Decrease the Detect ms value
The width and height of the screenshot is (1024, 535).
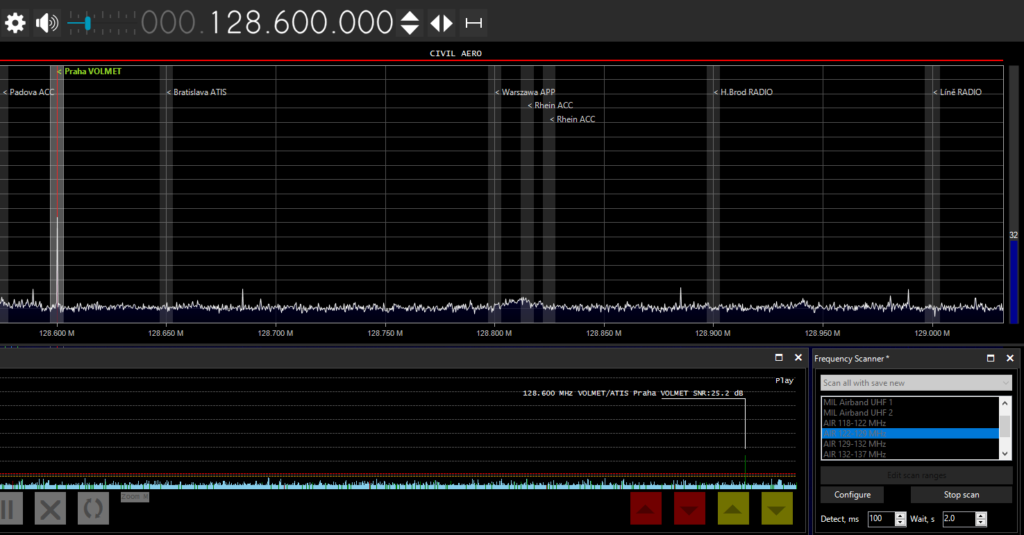click(901, 523)
